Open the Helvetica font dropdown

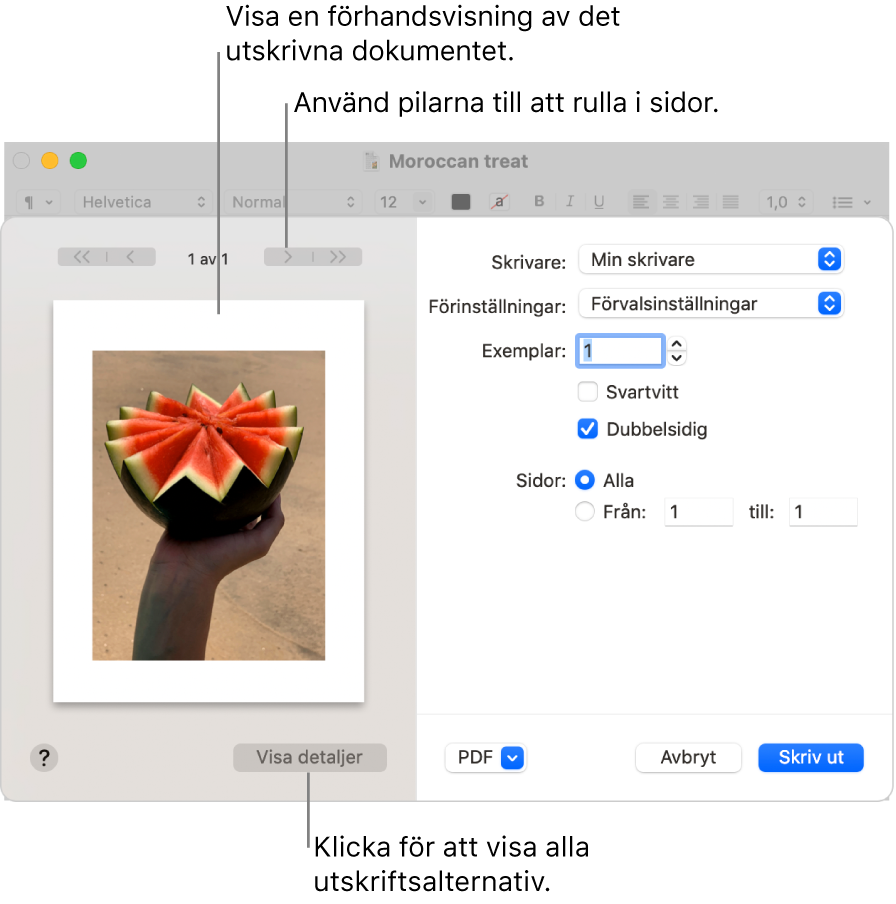143,202
